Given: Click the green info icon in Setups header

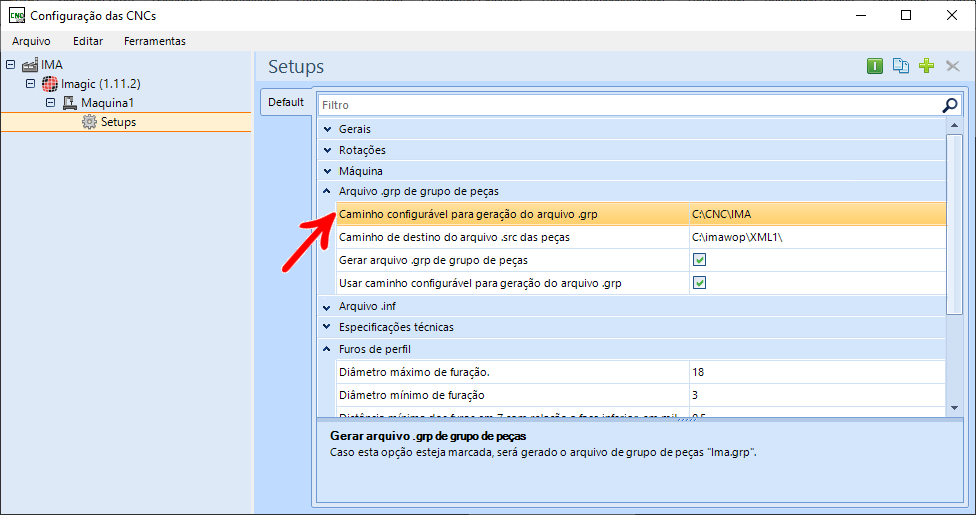Looking at the screenshot, I should pos(875,66).
